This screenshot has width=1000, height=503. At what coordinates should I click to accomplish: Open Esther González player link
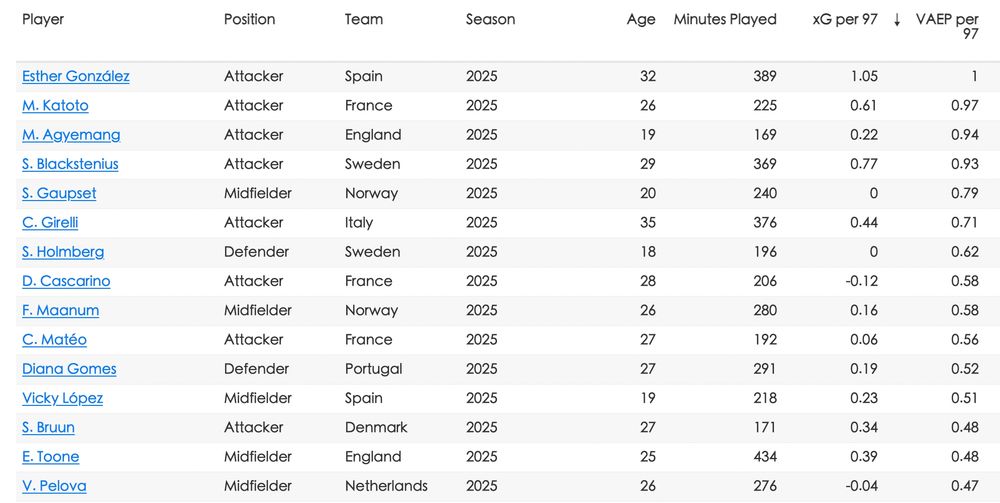[76, 77]
